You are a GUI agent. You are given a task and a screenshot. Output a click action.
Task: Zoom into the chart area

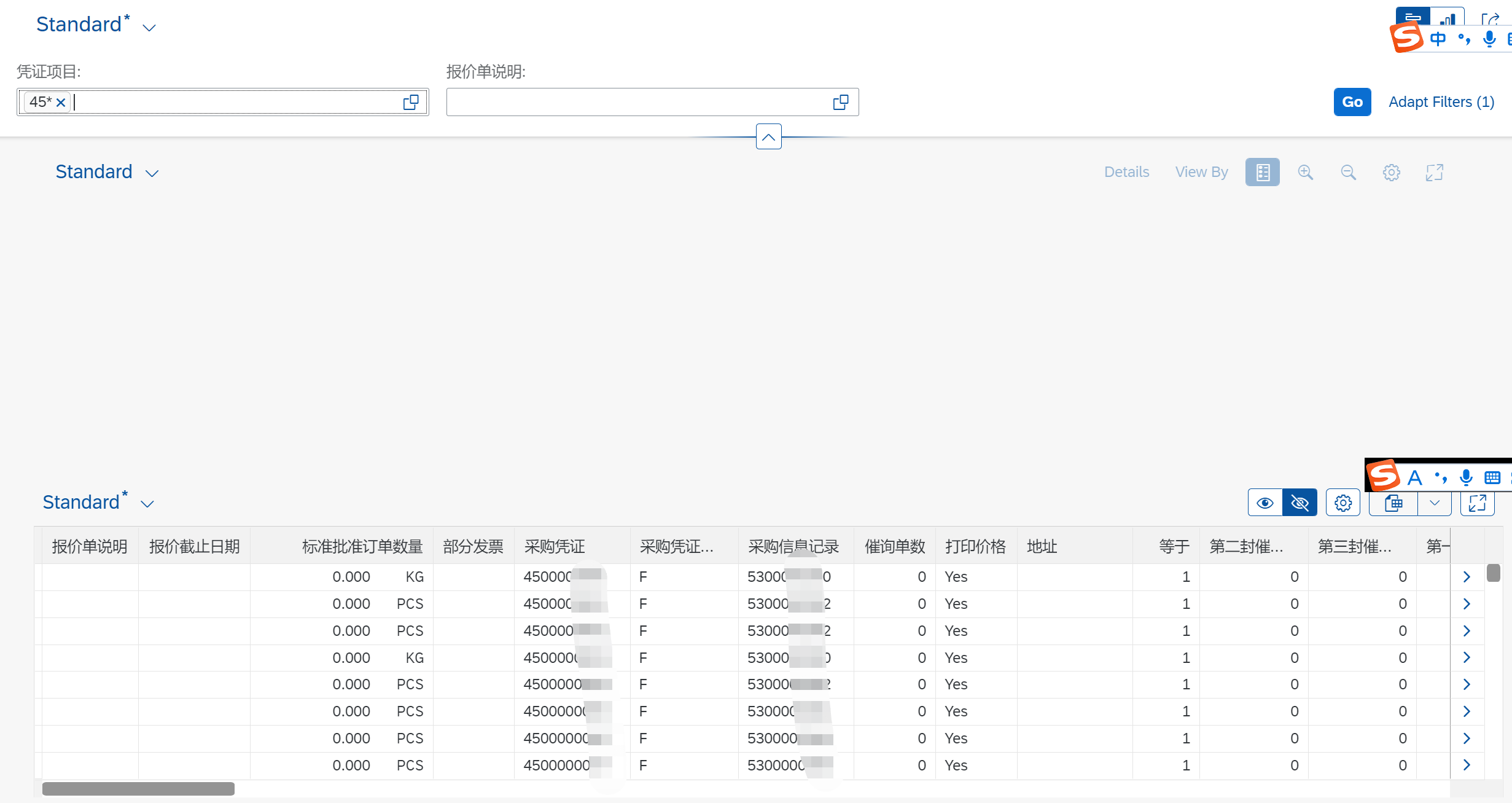(x=1306, y=172)
